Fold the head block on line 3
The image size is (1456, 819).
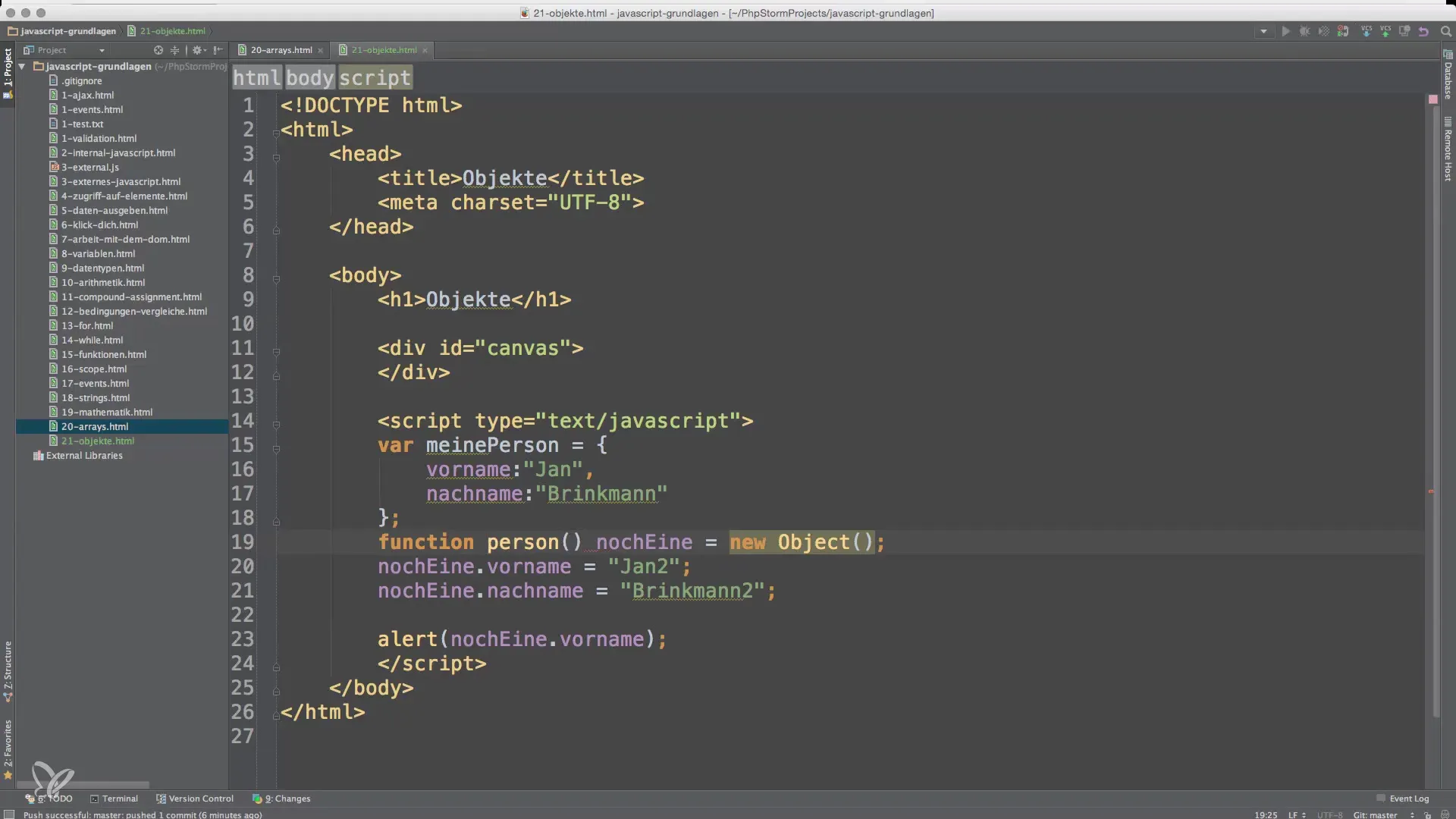tap(276, 158)
